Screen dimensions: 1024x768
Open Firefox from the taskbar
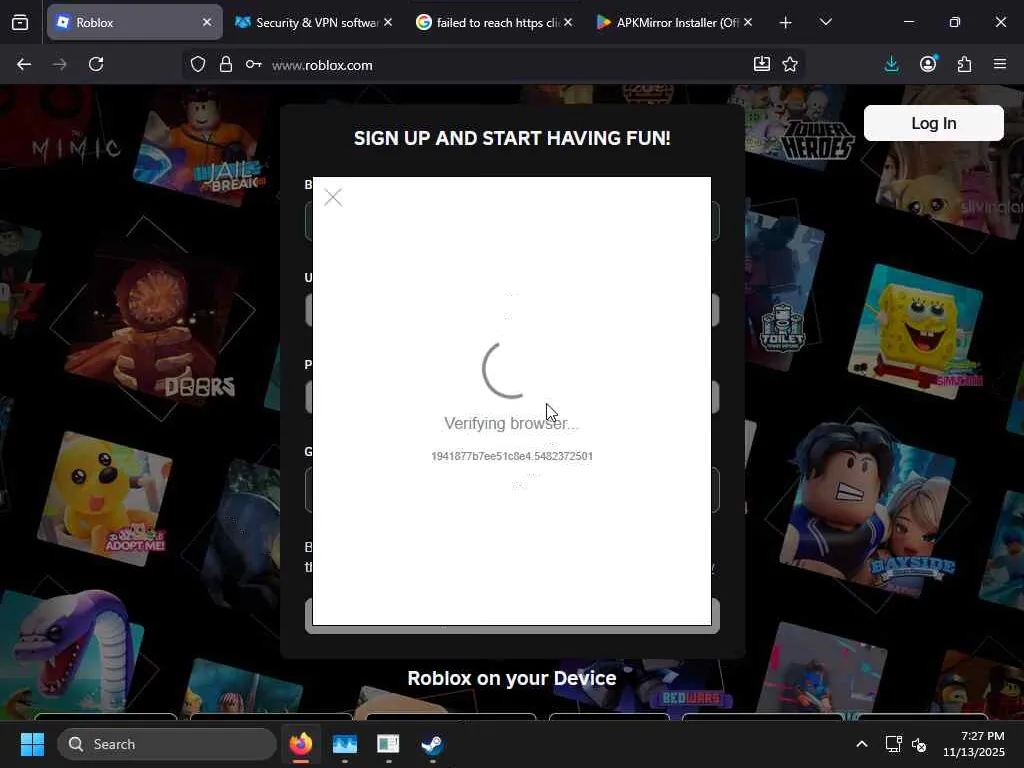coord(301,744)
